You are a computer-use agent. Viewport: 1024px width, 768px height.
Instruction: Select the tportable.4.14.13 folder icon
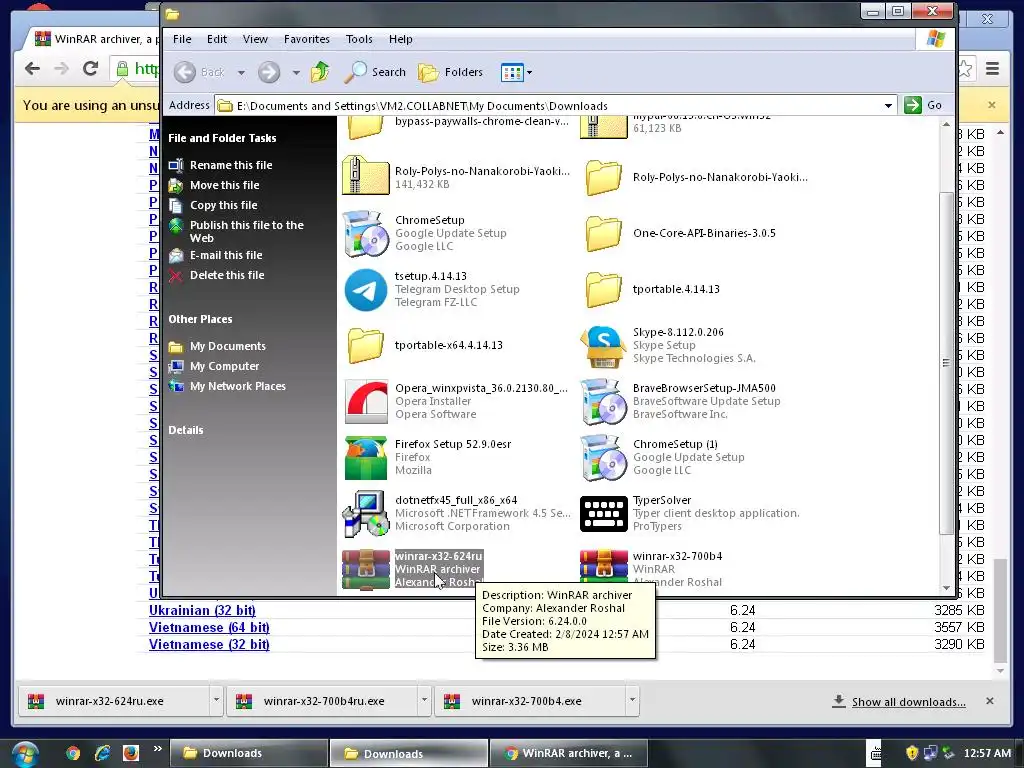point(603,289)
